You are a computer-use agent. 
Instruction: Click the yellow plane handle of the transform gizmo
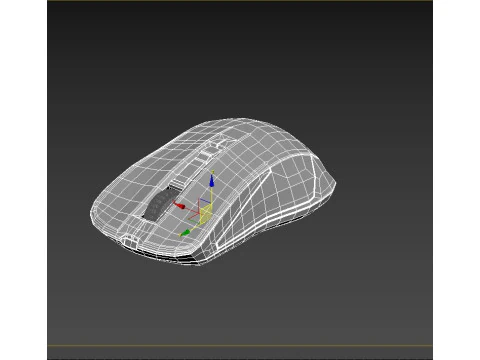[206, 214]
